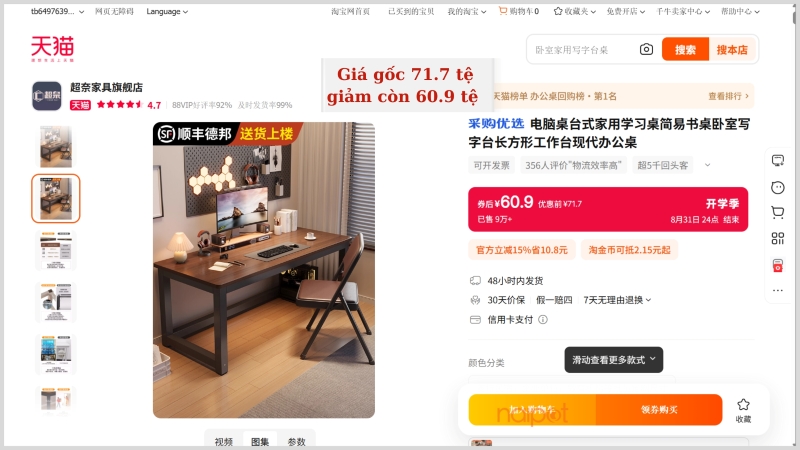Viewport: 800px width, 450px height.
Task: Open the three-dot more options icon
Action: coord(778,290)
